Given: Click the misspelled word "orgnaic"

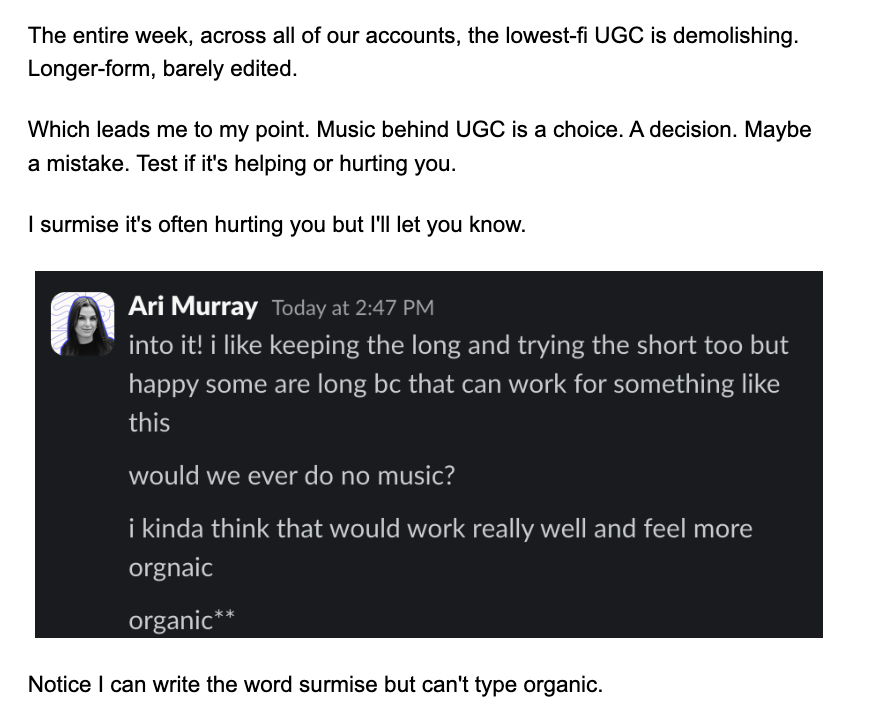Looking at the screenshot, I should pyautogui.click(x=170, y=568).
